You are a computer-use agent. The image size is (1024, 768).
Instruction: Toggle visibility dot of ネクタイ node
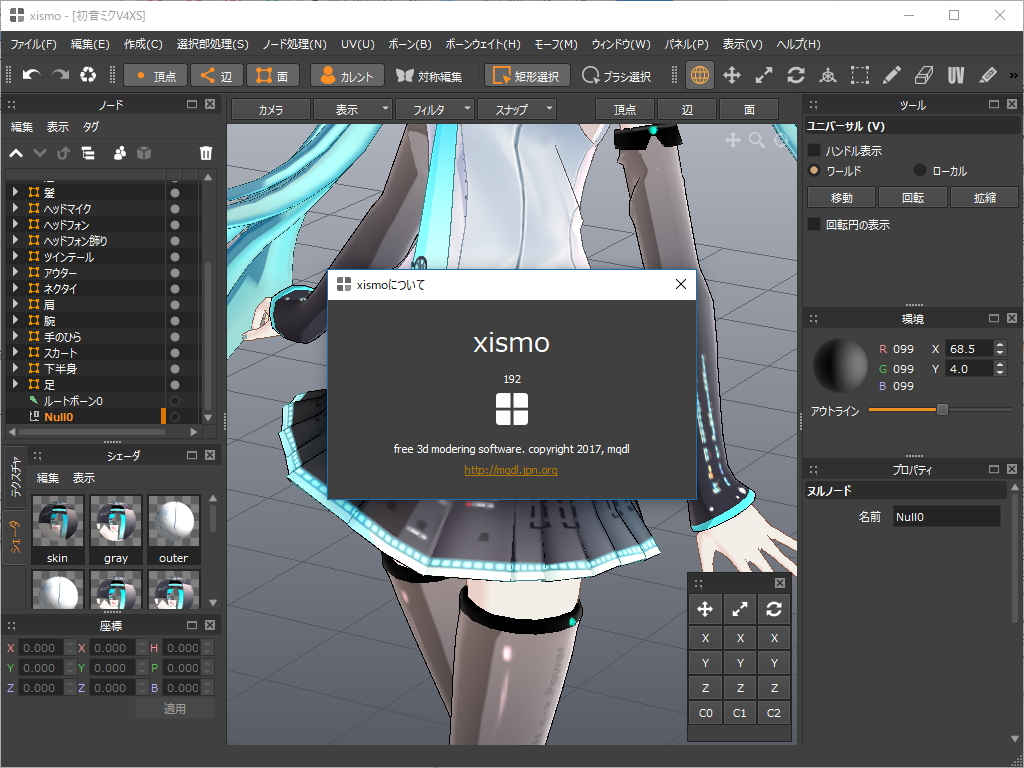174,289
